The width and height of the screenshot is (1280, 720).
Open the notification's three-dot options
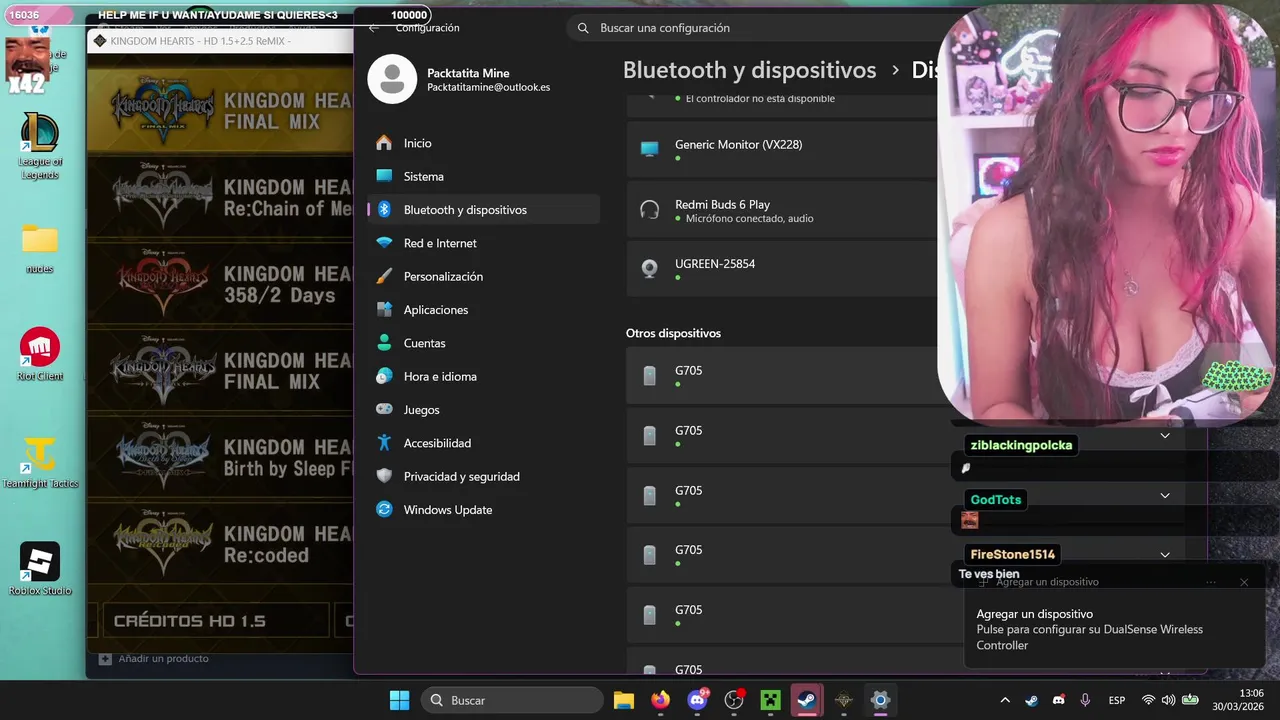point(1211,582)
